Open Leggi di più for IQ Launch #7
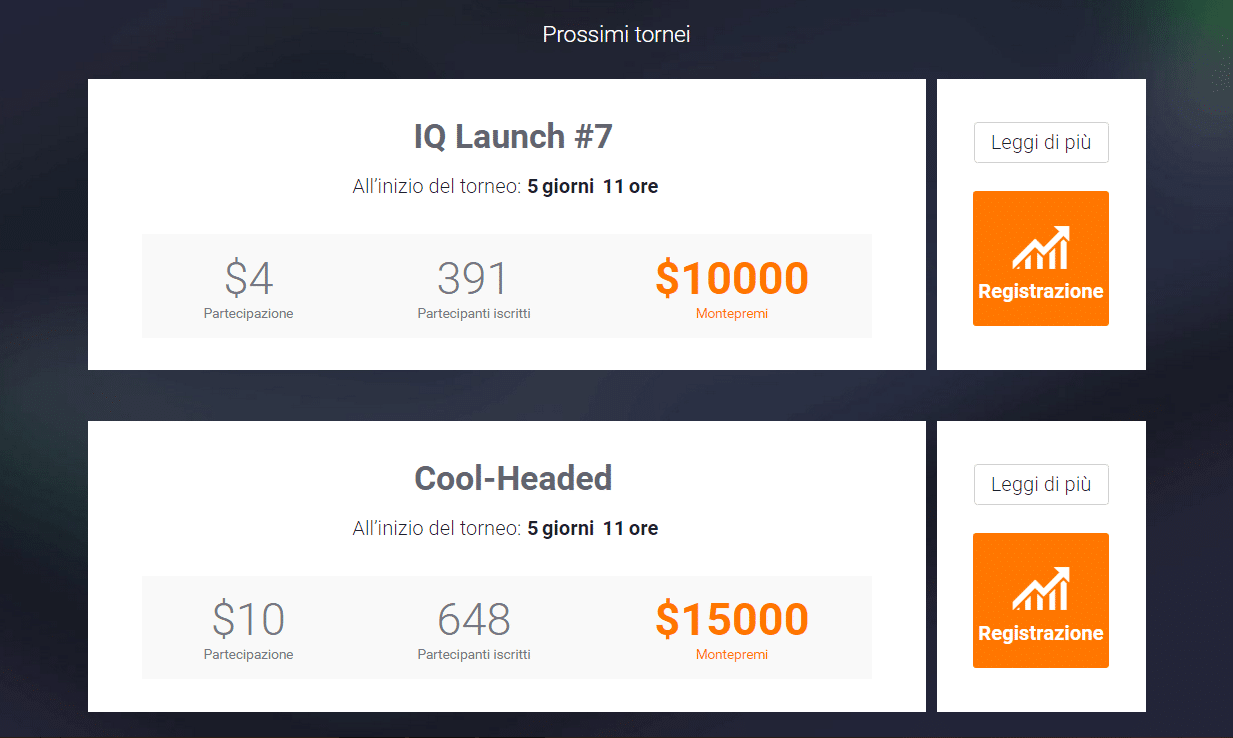Screen dimensions: 1233x738 (1041, 143)
